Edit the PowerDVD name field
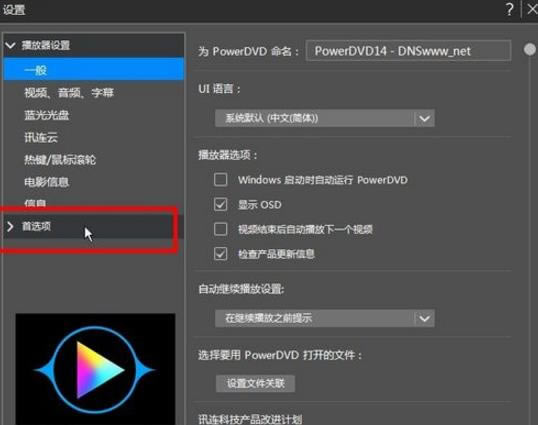Image resolution: width=538 pixels, height=425 pixels. 408,51
